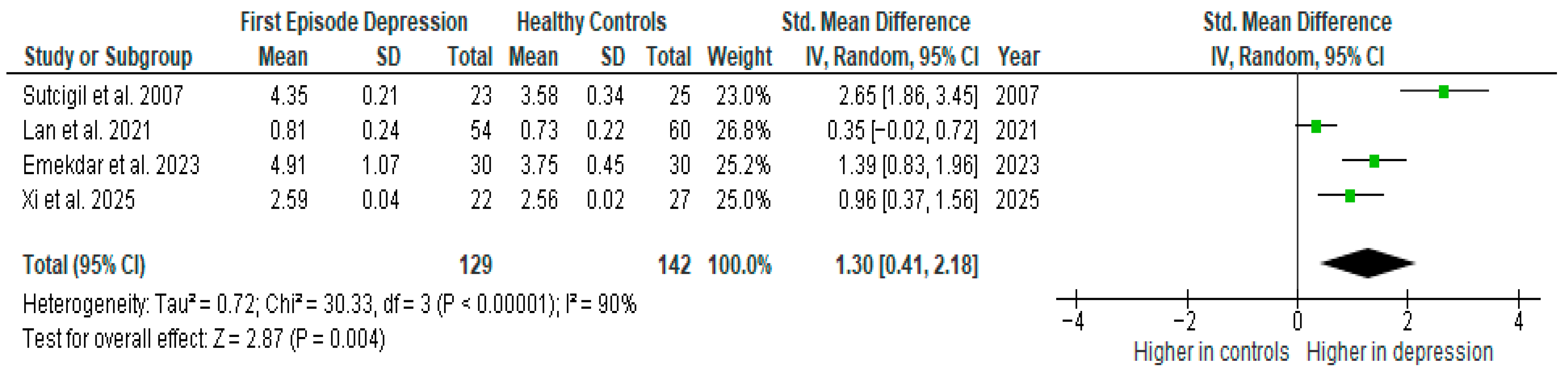Click the "Weight" column header
Viewport: 1568px width, 373px height.
[x=739, y=57]
